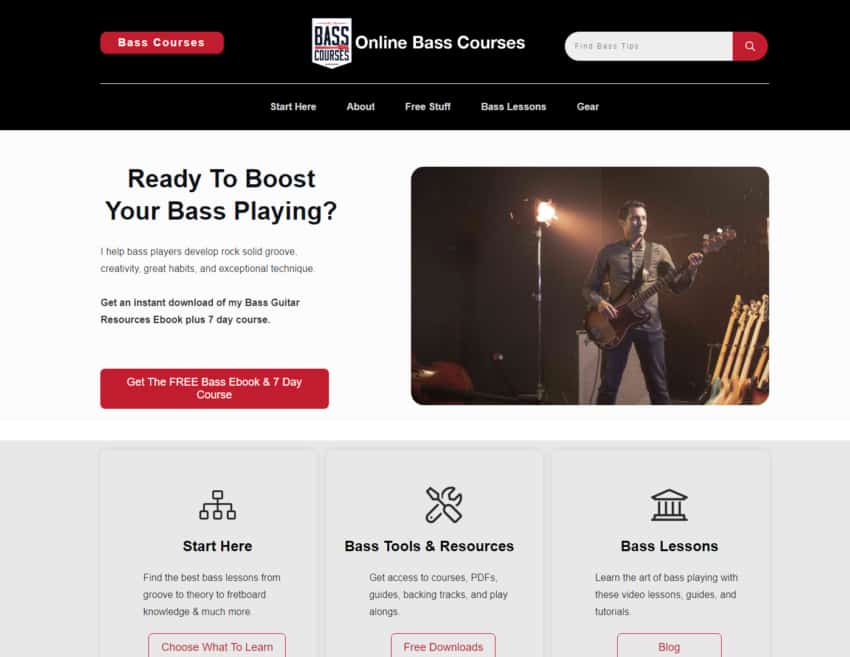This screenshot has height=657, width=850.
Task: Click the Free Downloads button
Action: pos(443,646)
